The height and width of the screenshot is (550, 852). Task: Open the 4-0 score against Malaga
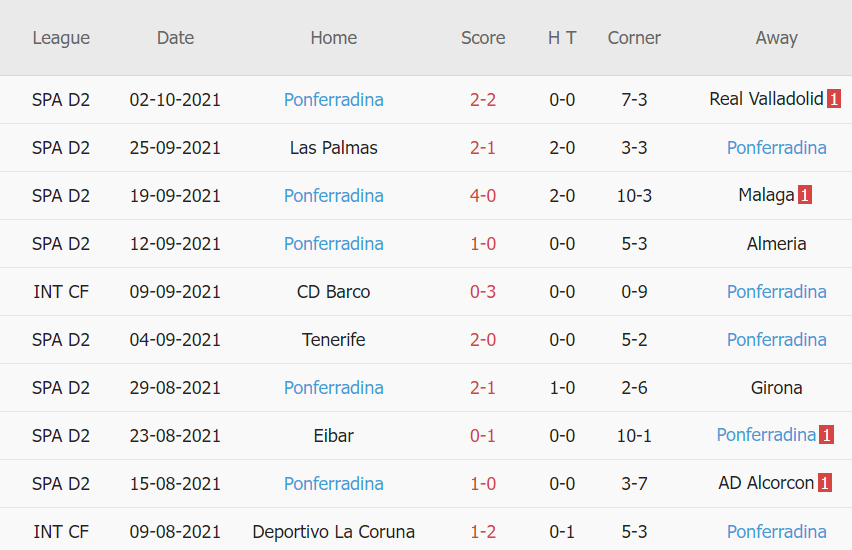pos(483,195)
